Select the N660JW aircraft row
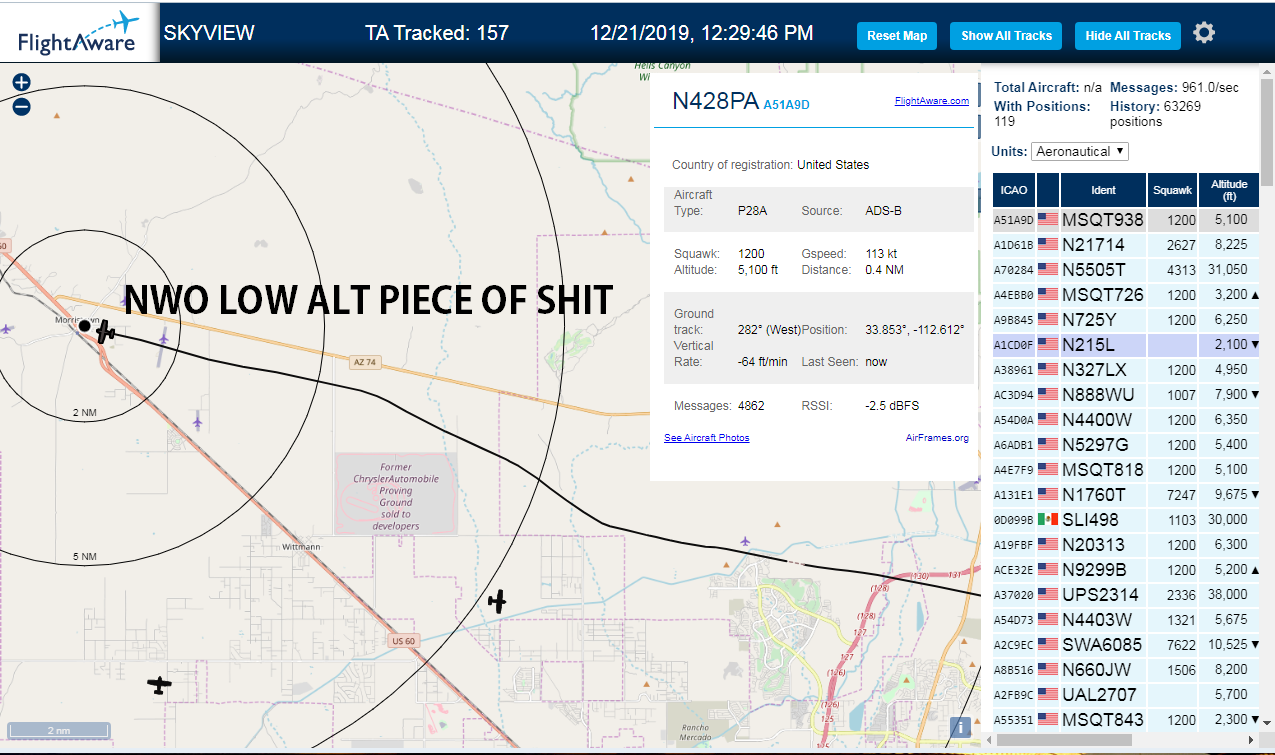Image resolution: width=1275 pixels, height=755 pixels. click(x=1125, y=670)
